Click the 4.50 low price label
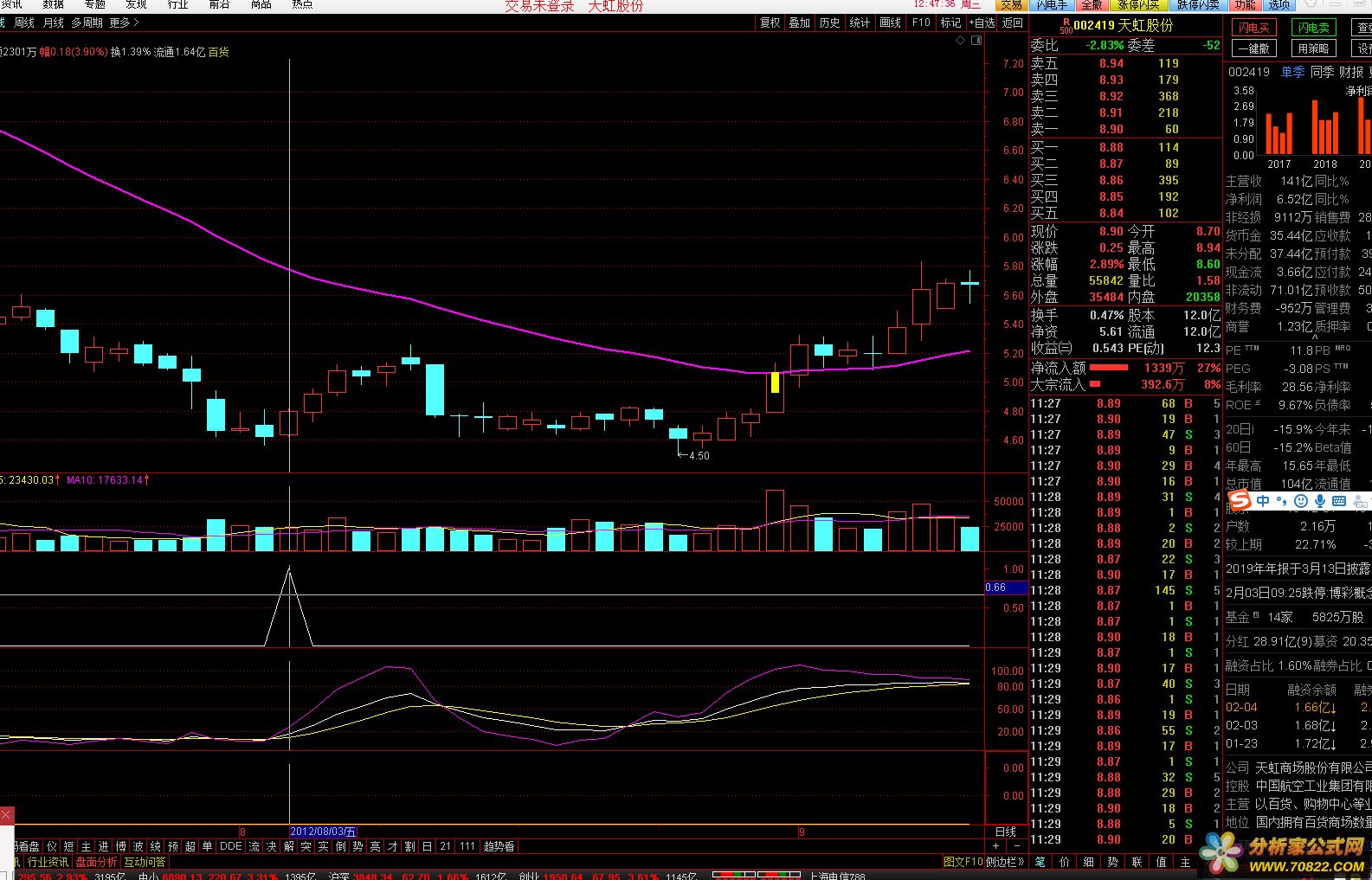 pos(699,456)
